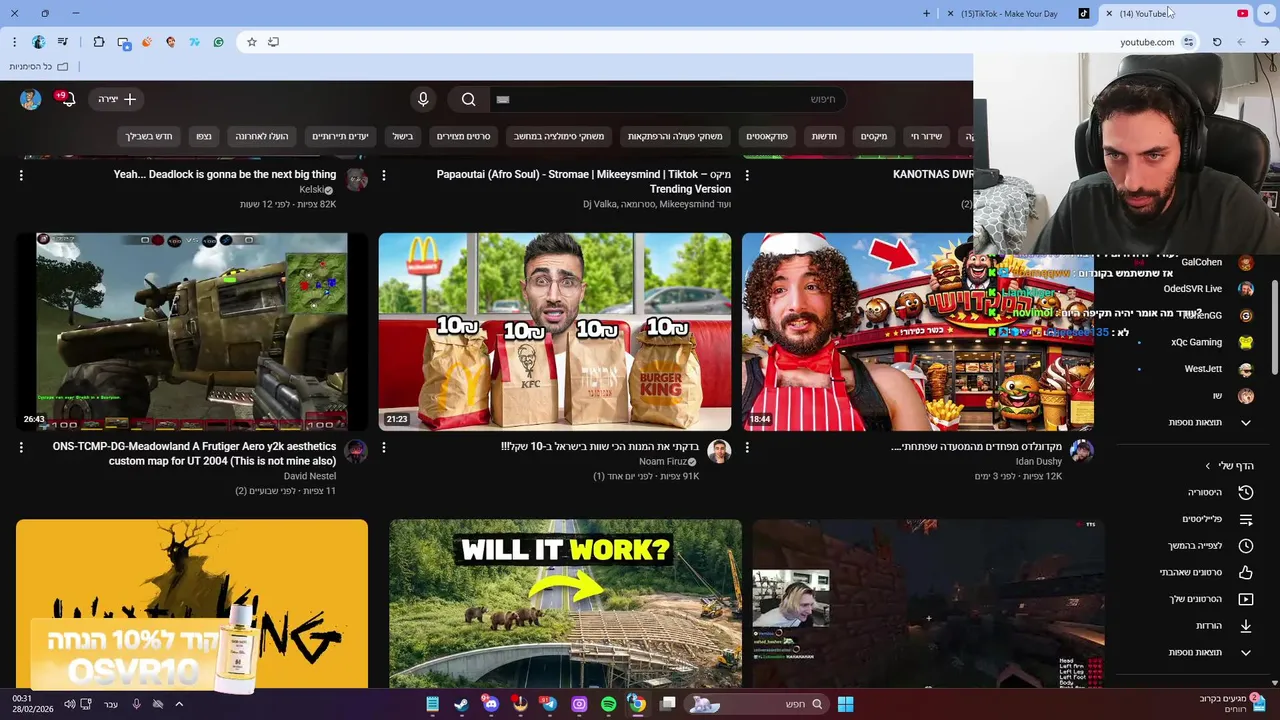1280x720 pixels.
Task: Expand the 'show more' chevron below Downloads
Action: click(x=1245, y=653)
